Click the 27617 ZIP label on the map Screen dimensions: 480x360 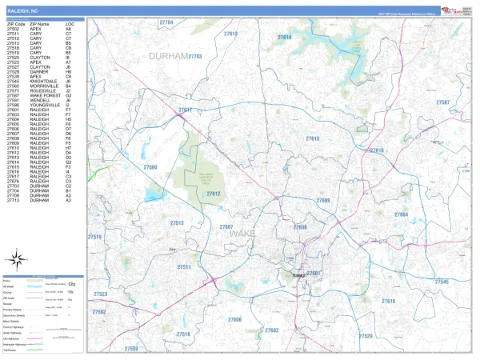tap(185, 110)
